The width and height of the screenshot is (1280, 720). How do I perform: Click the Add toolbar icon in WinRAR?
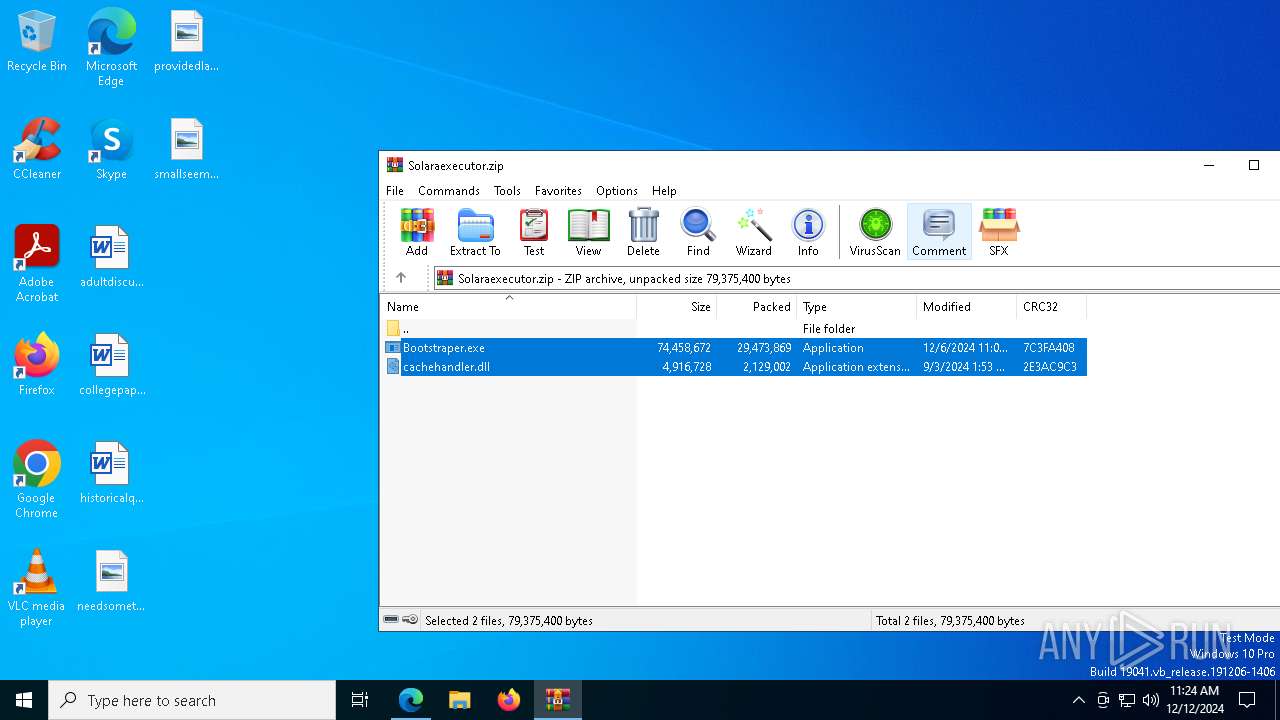click(x=417, y=232)
